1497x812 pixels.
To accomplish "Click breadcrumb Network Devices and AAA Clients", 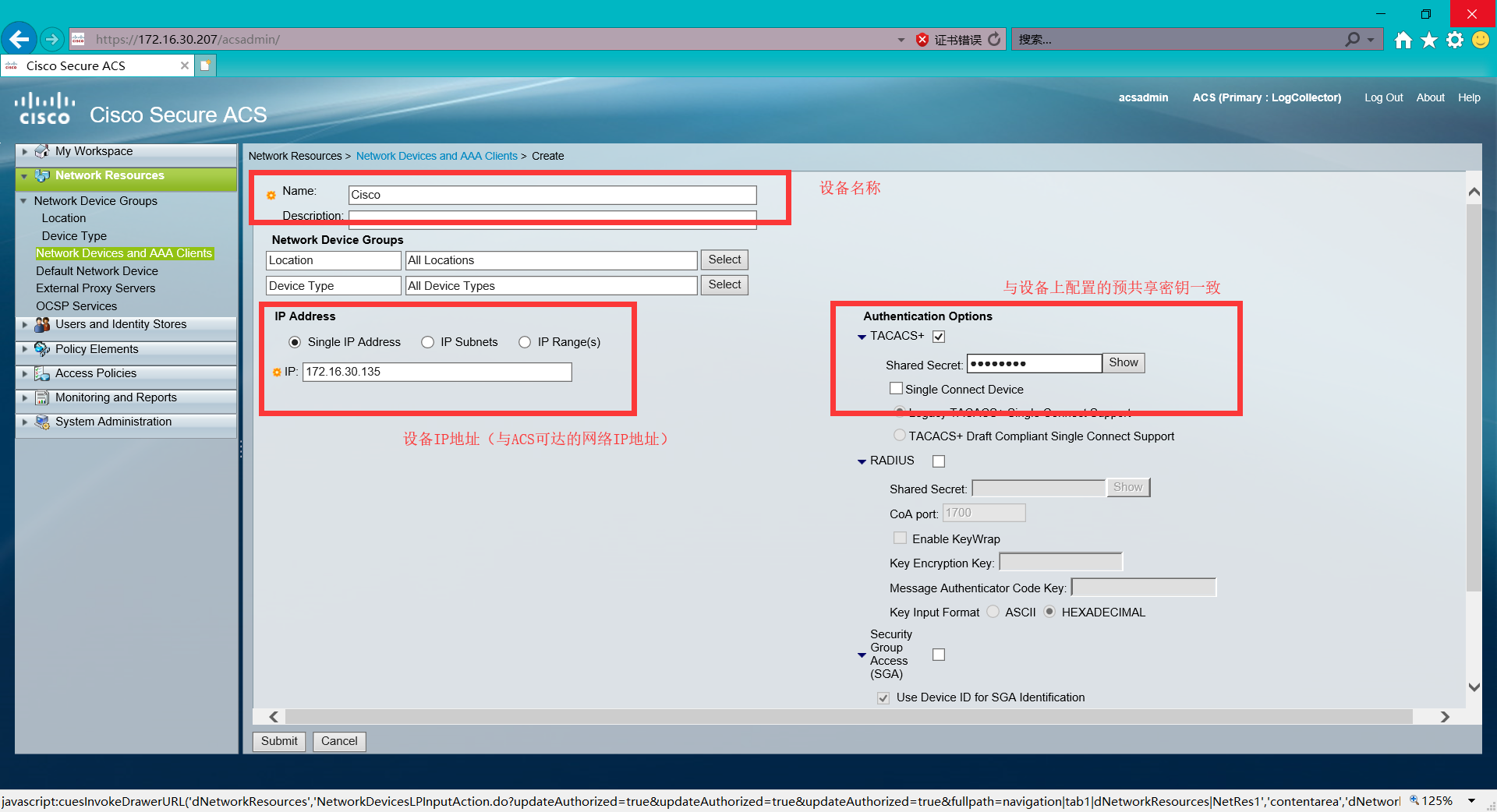I will tap(437, 156).
